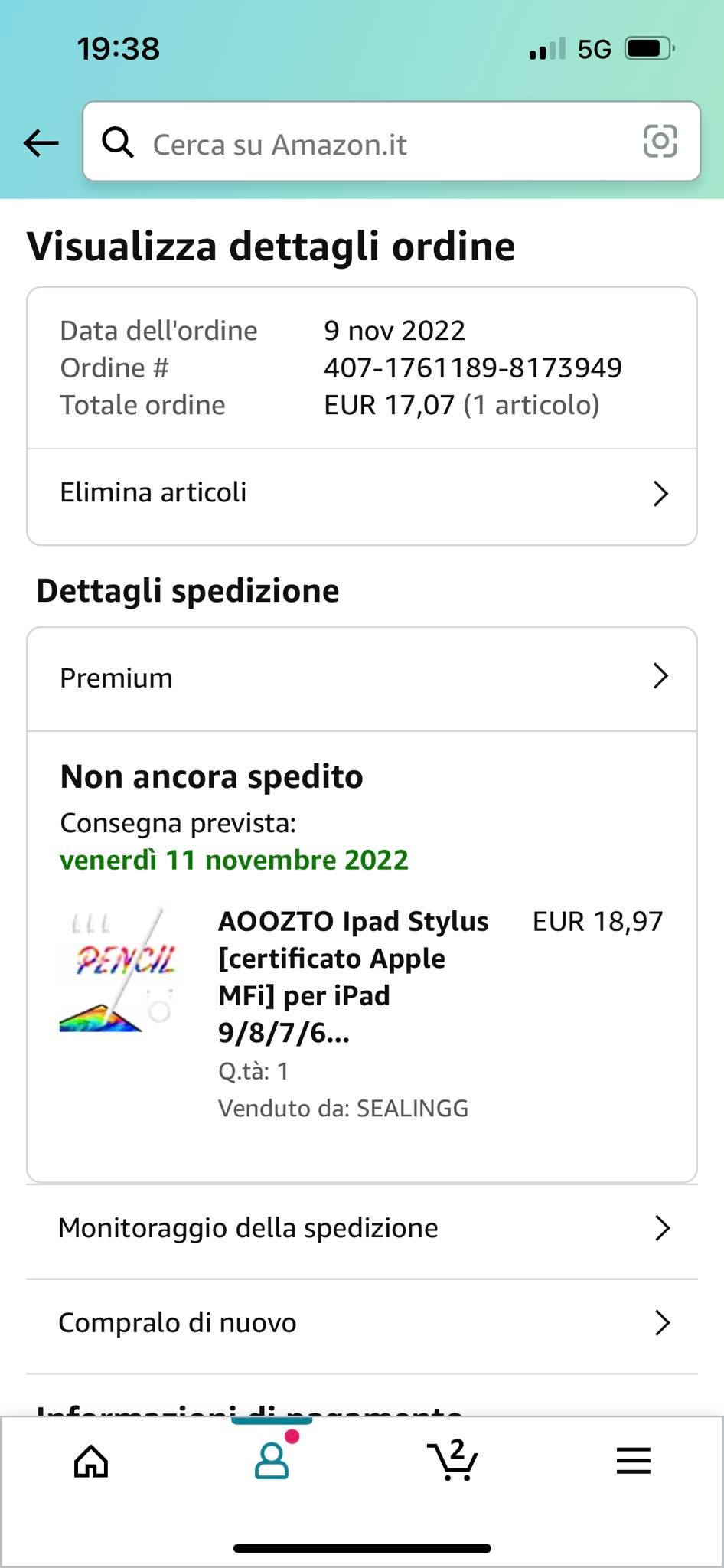This screenshot has height=1568, width=724.
Task: Select Compralo di nuovo option
Action: point(178,1323)
